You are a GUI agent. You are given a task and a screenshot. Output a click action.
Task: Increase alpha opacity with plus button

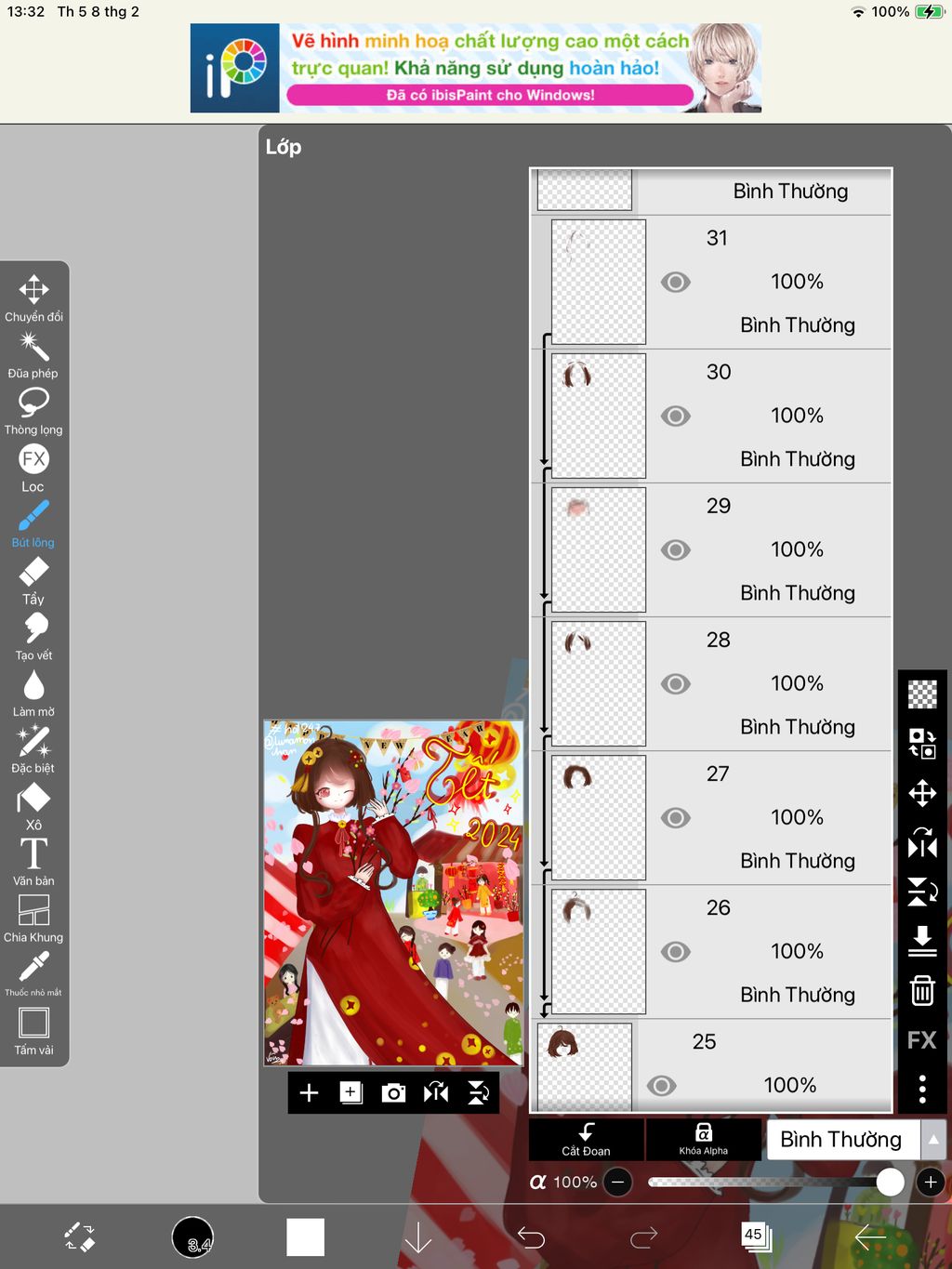[x=931, y=1182]
